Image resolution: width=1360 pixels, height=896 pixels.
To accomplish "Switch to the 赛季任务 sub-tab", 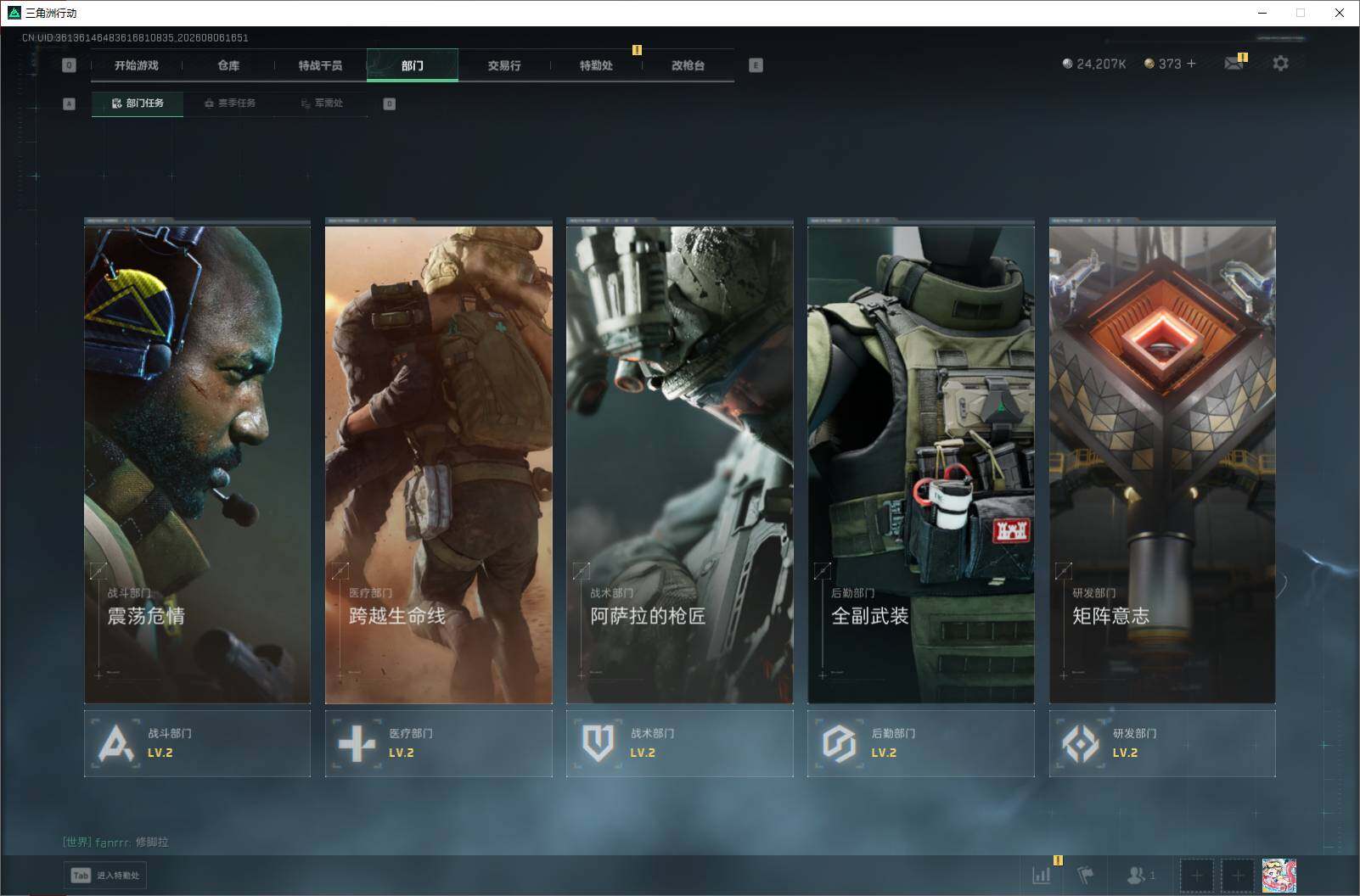I will (x=230, y=104).
